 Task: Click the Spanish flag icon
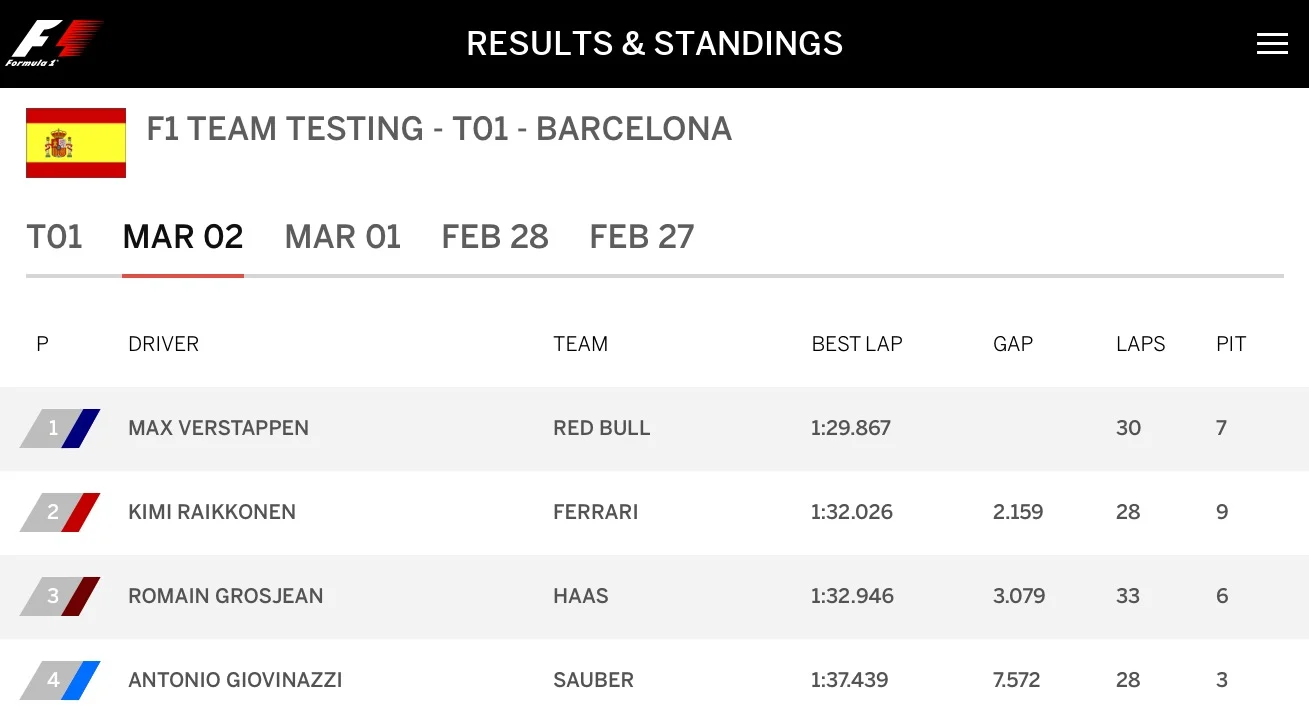(x=76, y=143)
